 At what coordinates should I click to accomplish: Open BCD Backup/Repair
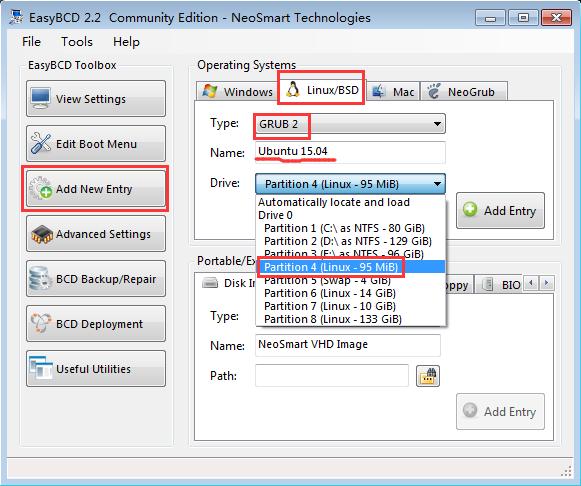coord(96,279)
